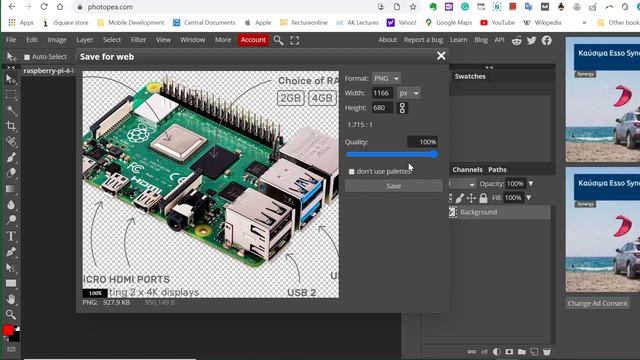Click the Width input field
This screenshot has height=360, width=640.
pos(382,93)
